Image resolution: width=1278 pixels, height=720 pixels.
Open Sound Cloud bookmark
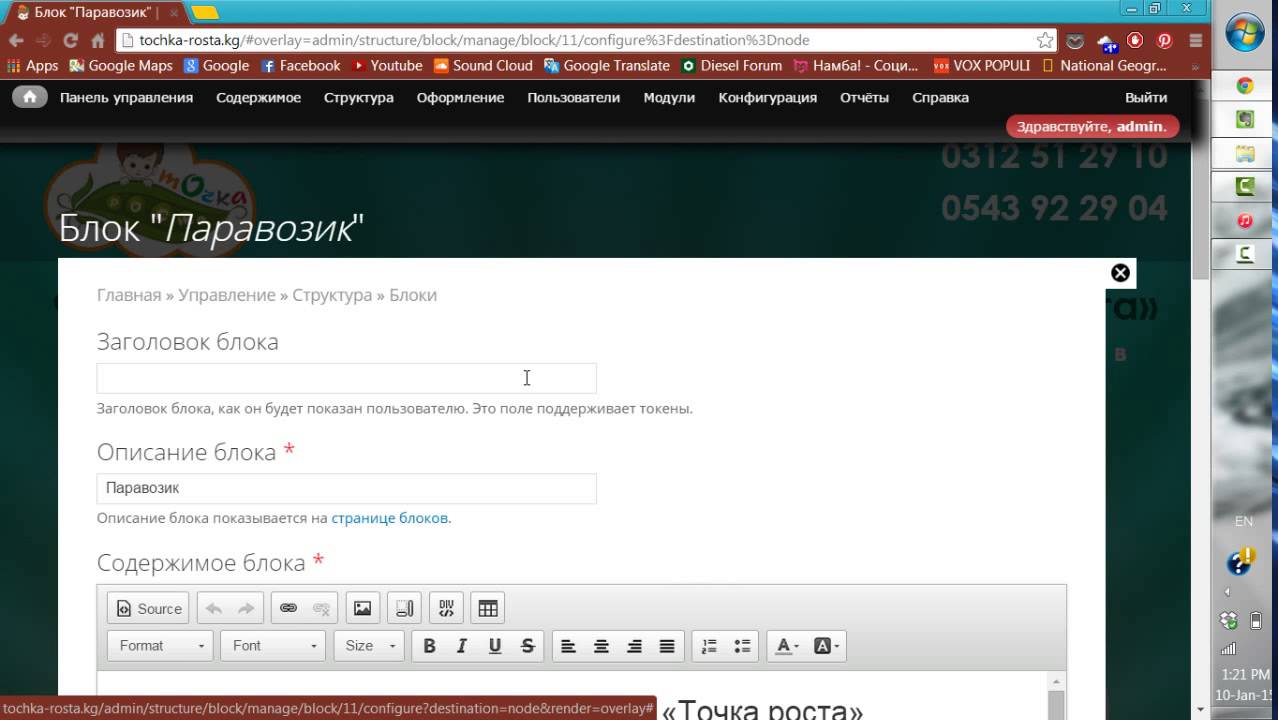point(483,65)
